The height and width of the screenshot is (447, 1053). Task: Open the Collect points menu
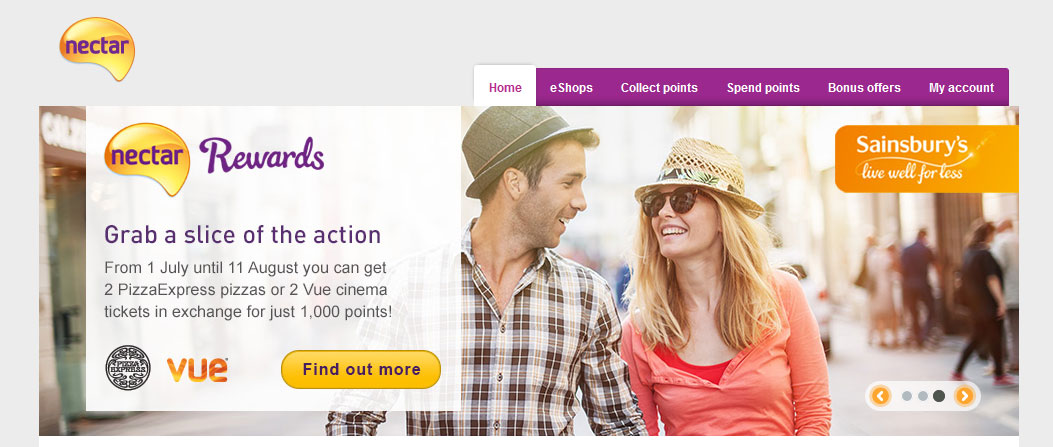tap(659, 87)
